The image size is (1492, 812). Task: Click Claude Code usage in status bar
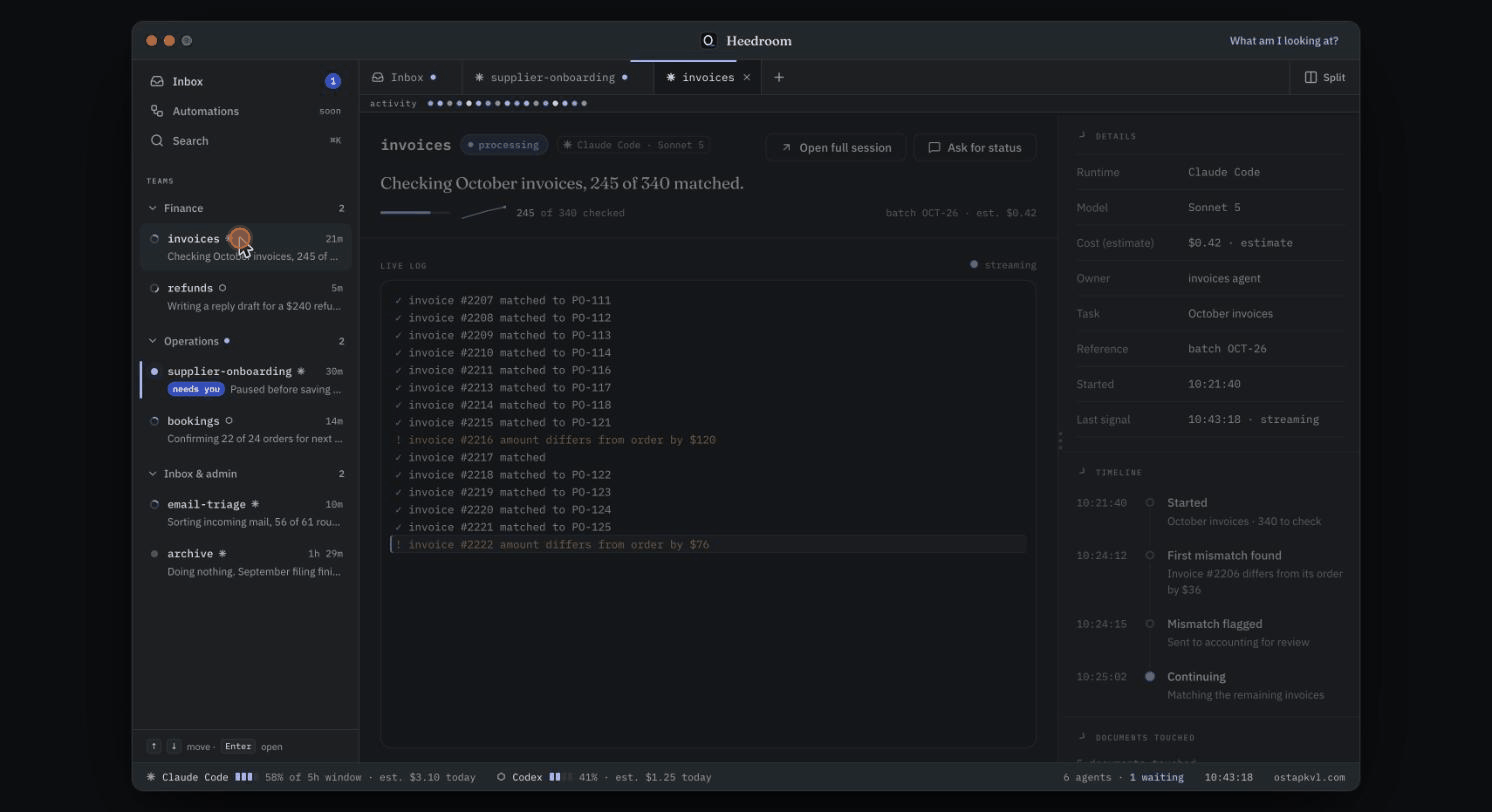coord(311,777)
